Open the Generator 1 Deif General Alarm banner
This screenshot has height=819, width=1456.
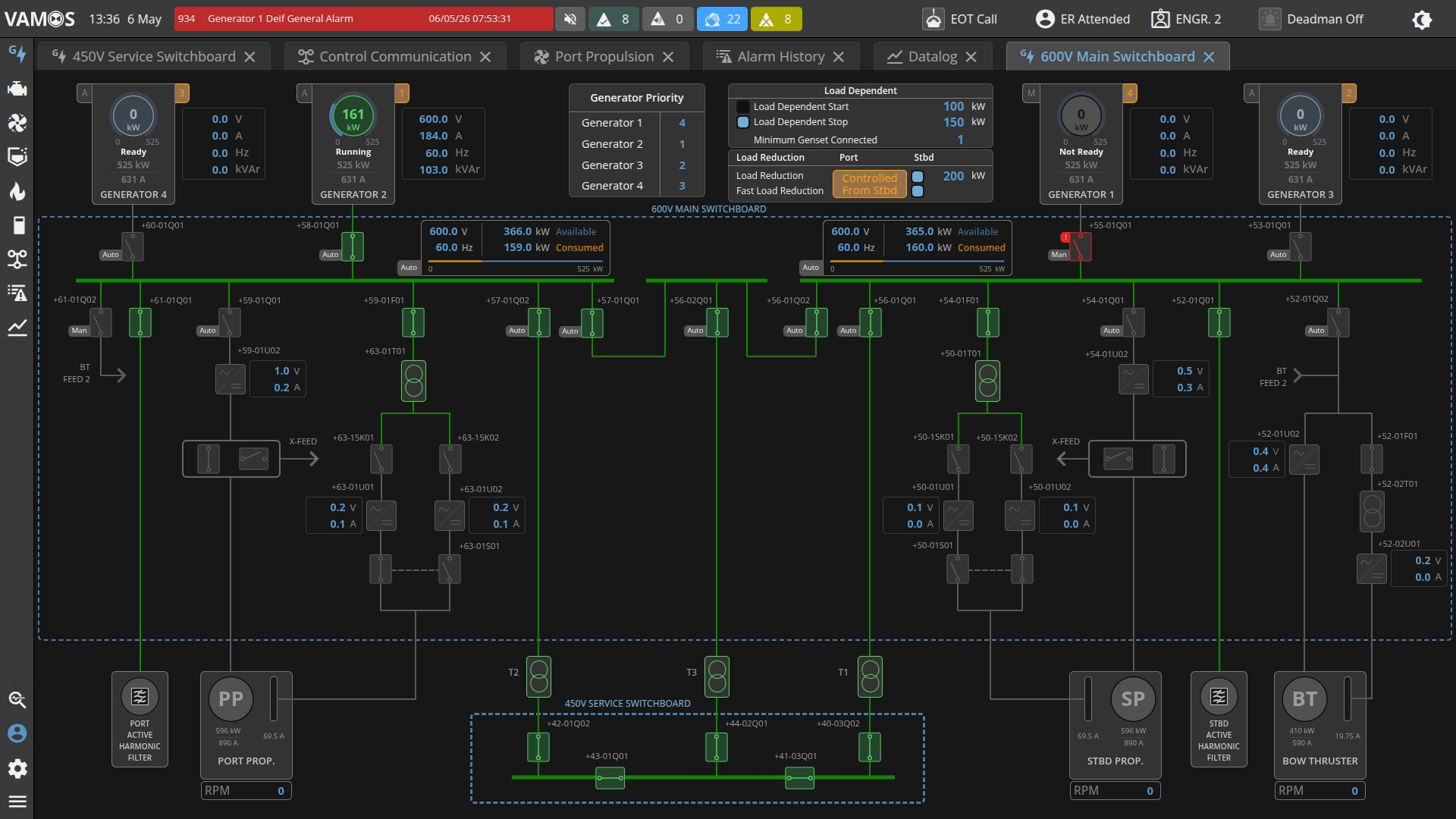(363, 19)
